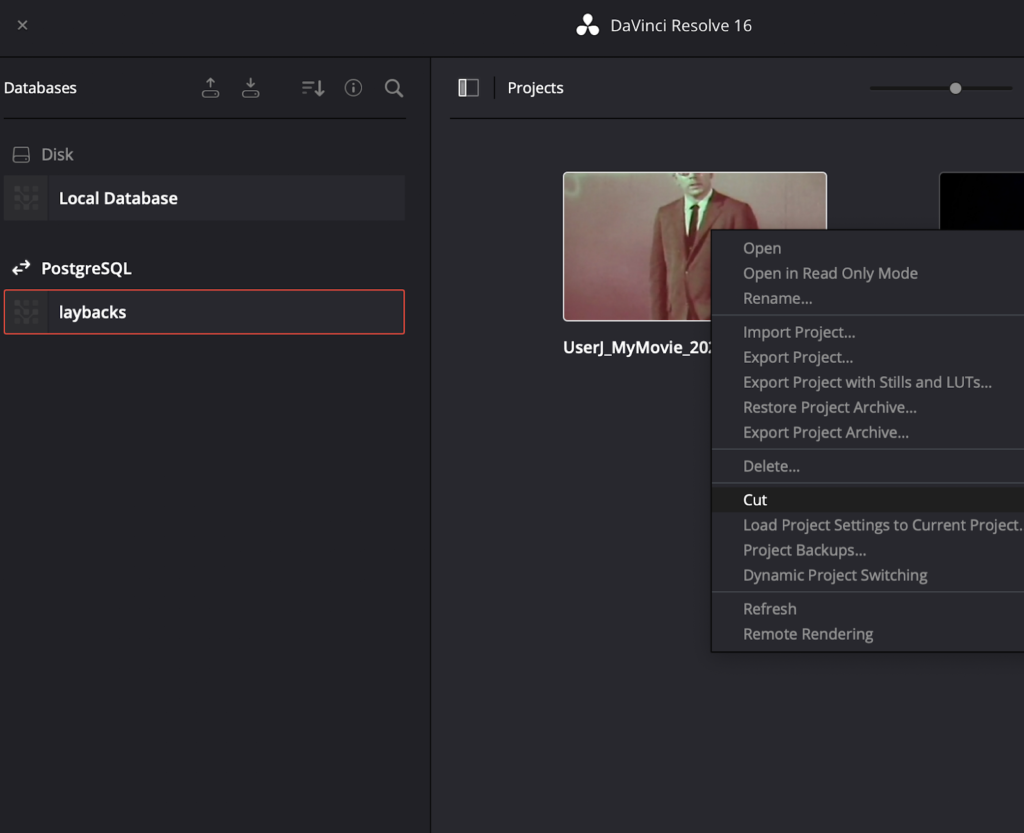Click the search databases magnifier icon
The width and height of the screenshot is (1024, 833).
[x=394, y=88]
